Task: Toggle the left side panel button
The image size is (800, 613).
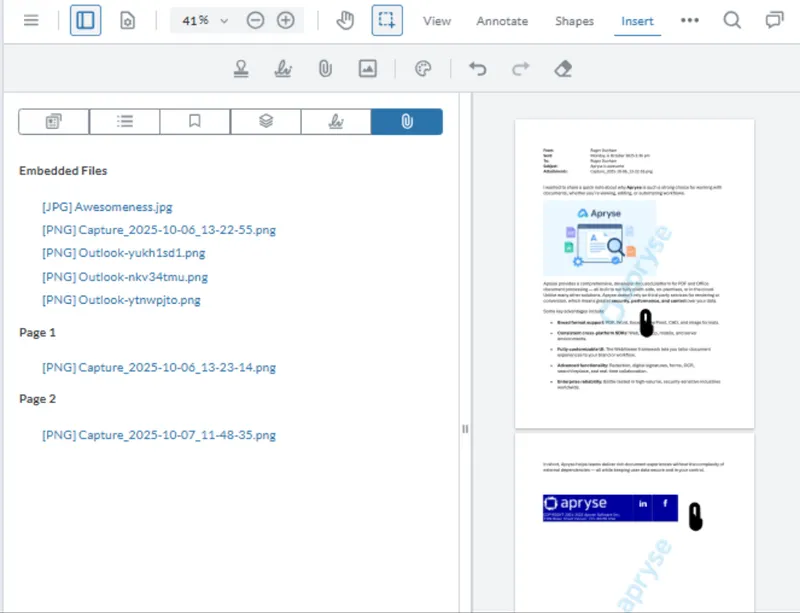Action: pyautogui.click(x=85, y=20)
